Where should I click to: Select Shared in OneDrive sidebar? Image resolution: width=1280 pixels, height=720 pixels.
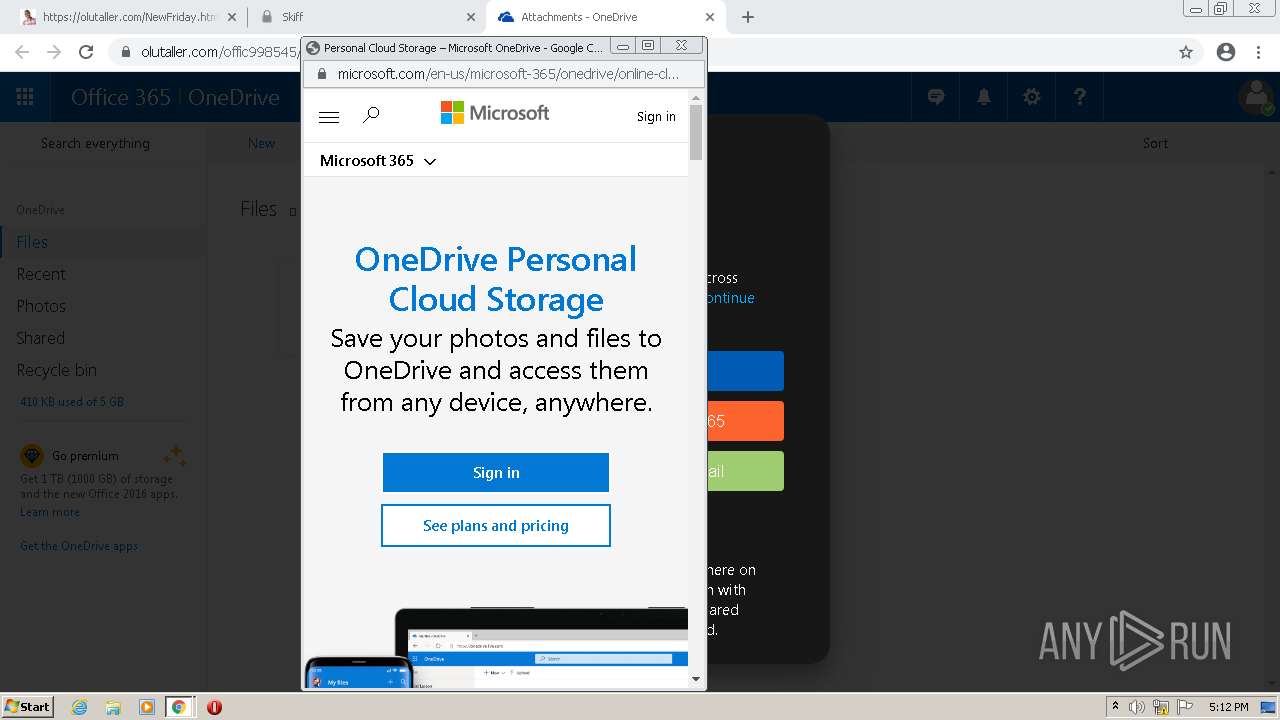coord(41,338)
